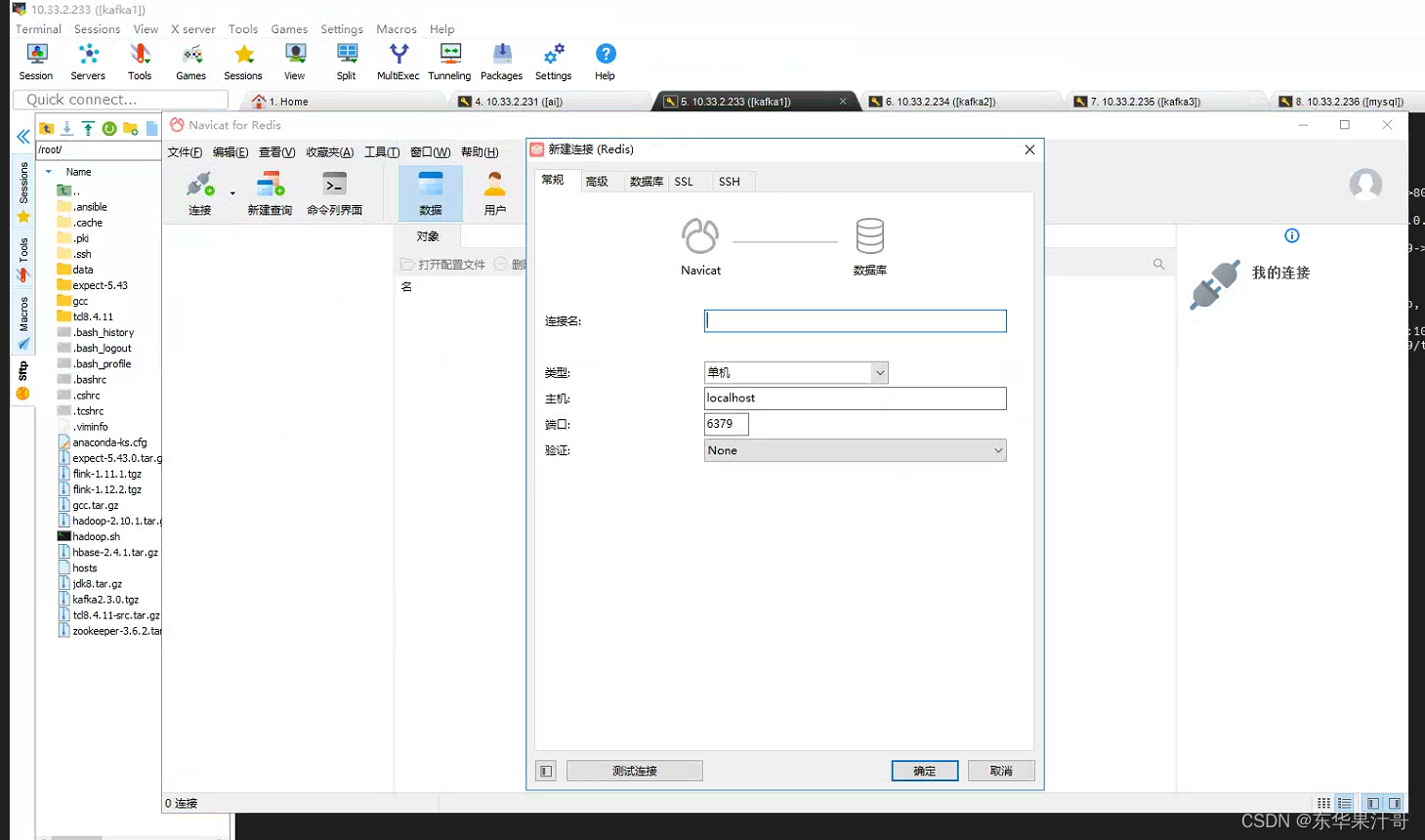Toggle right pane icon in Navicat status bar
The image size is (1425, 840).
[x=1395, y=803]
